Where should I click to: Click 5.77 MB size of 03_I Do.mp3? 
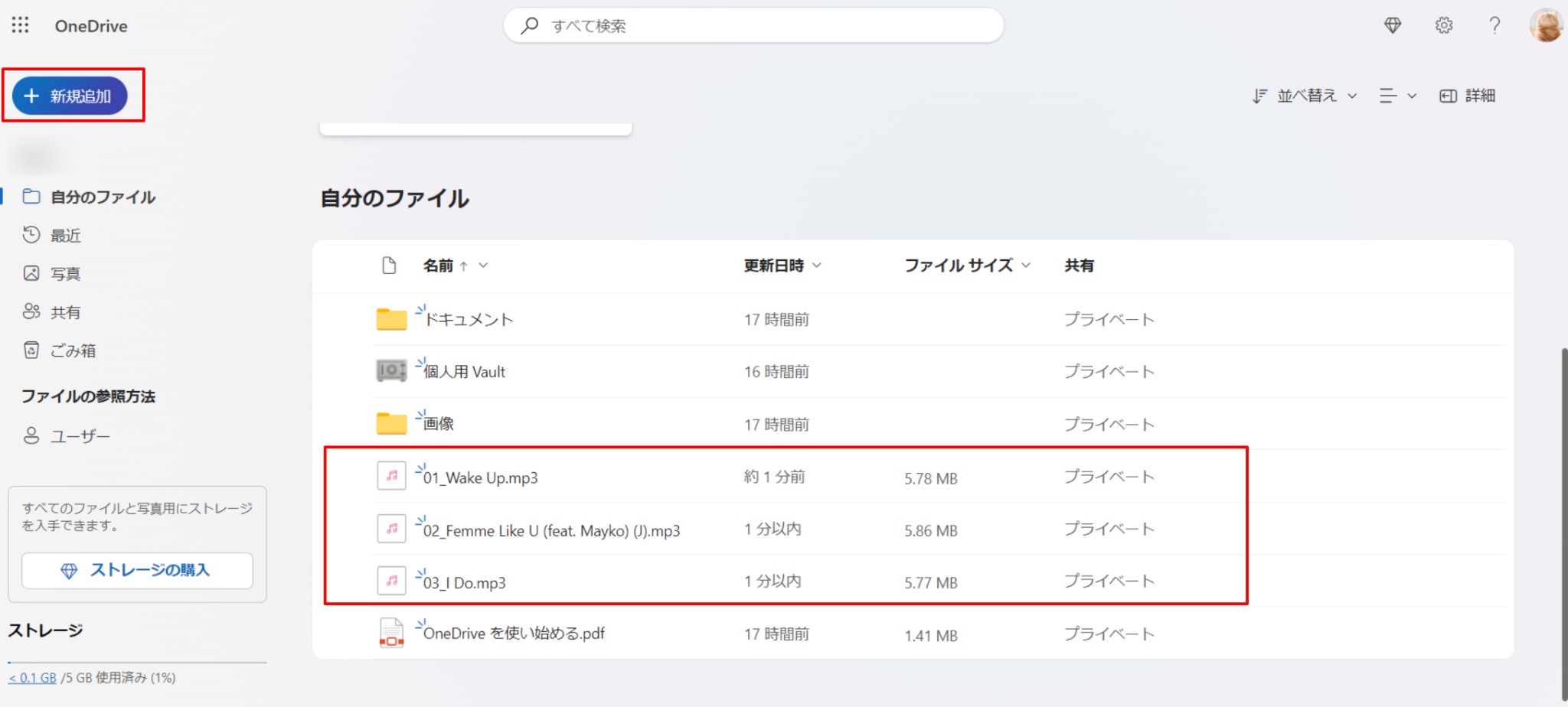931,582
